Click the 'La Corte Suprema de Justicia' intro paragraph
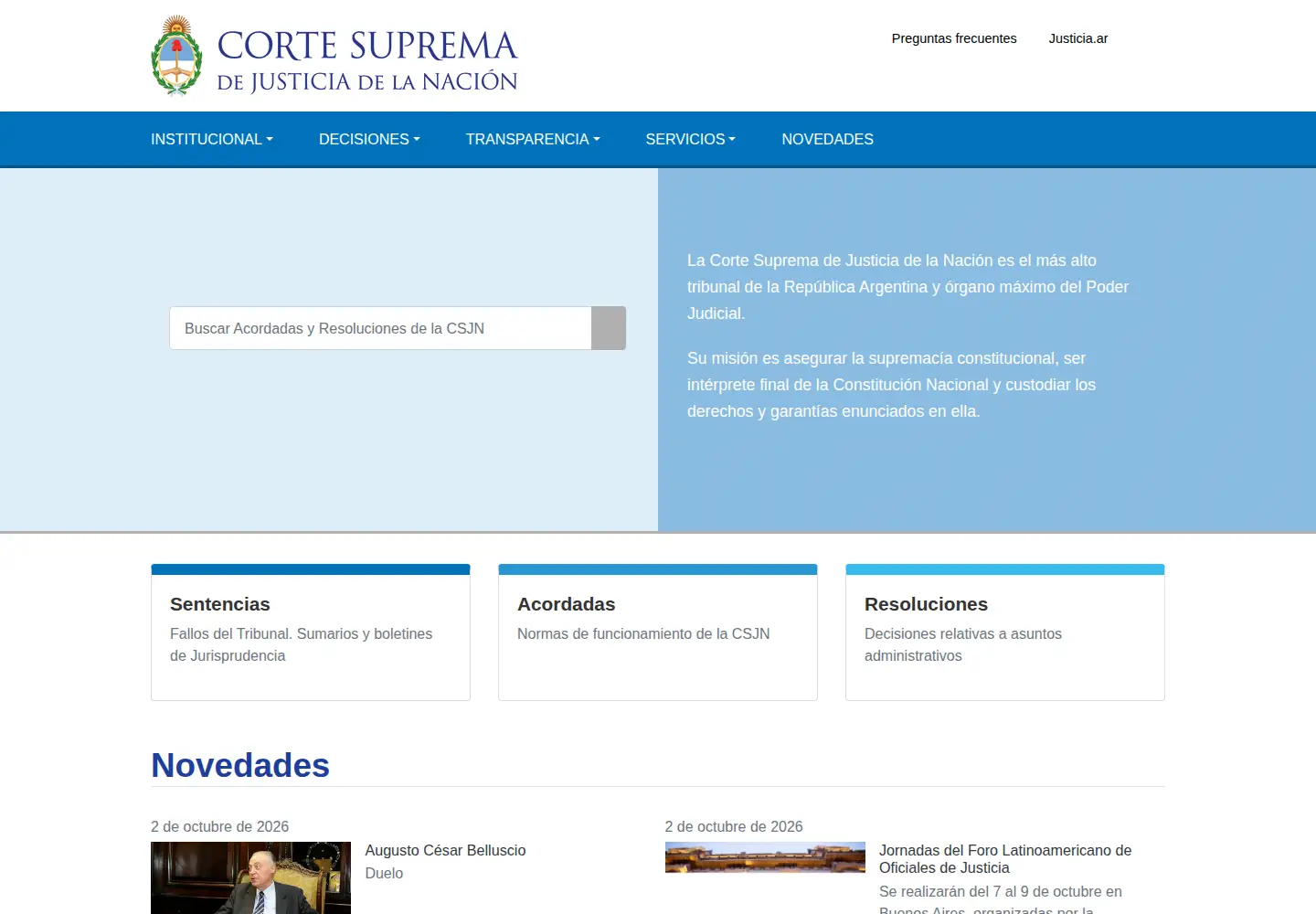The height and width of the screenshot is (914, 1316). [x=907, y=287]
